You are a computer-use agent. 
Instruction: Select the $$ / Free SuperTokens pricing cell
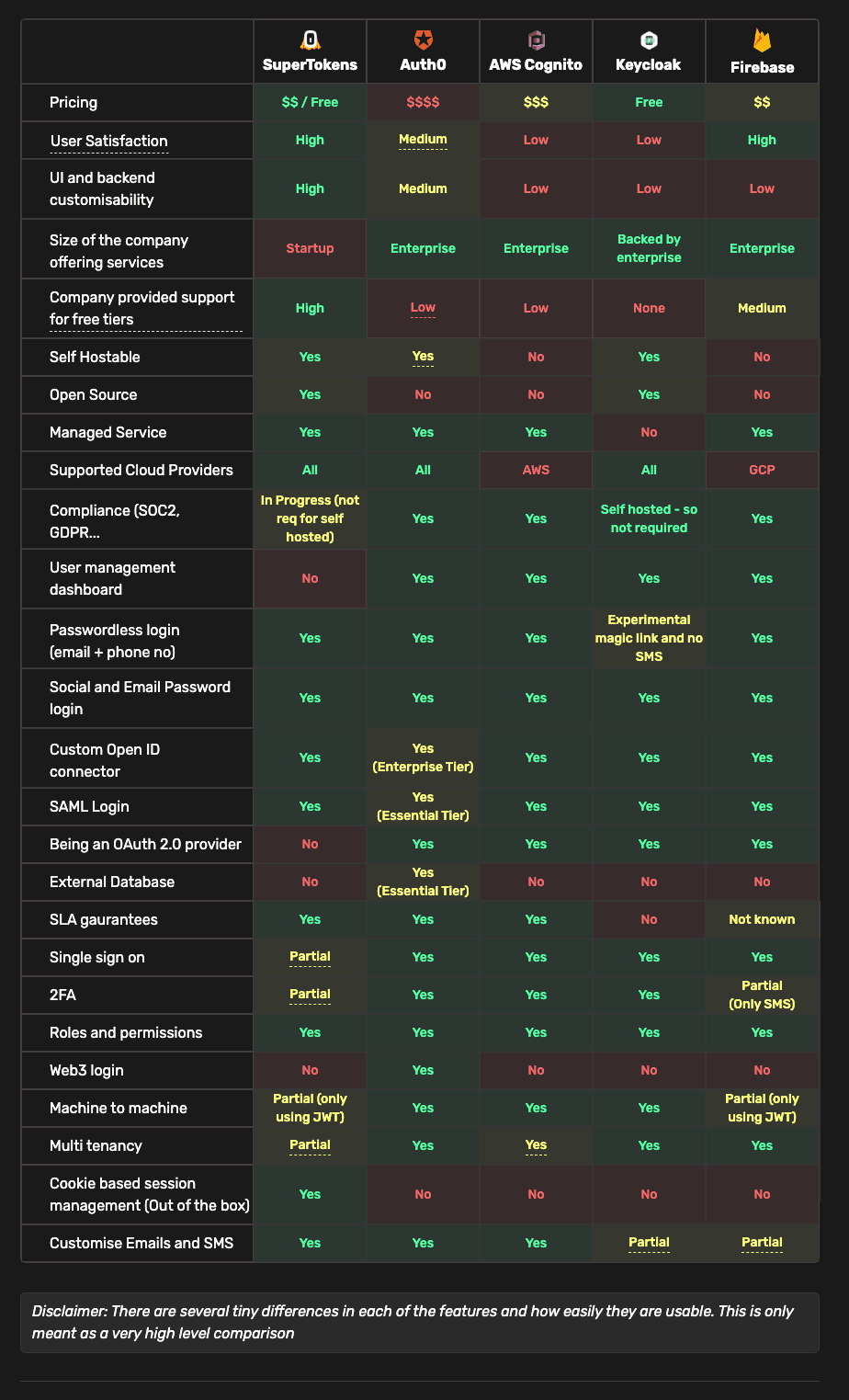(310, 102)
